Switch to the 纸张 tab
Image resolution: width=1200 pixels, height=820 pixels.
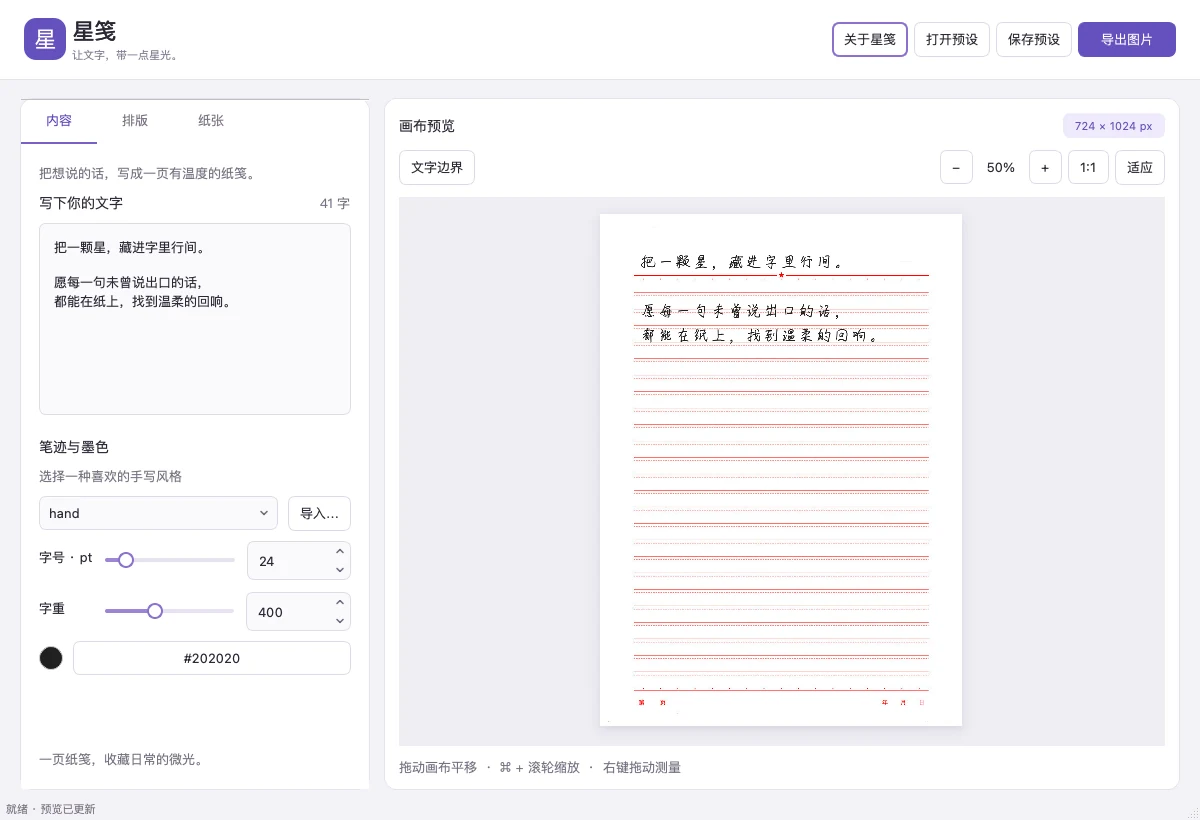tap(211, 121)
